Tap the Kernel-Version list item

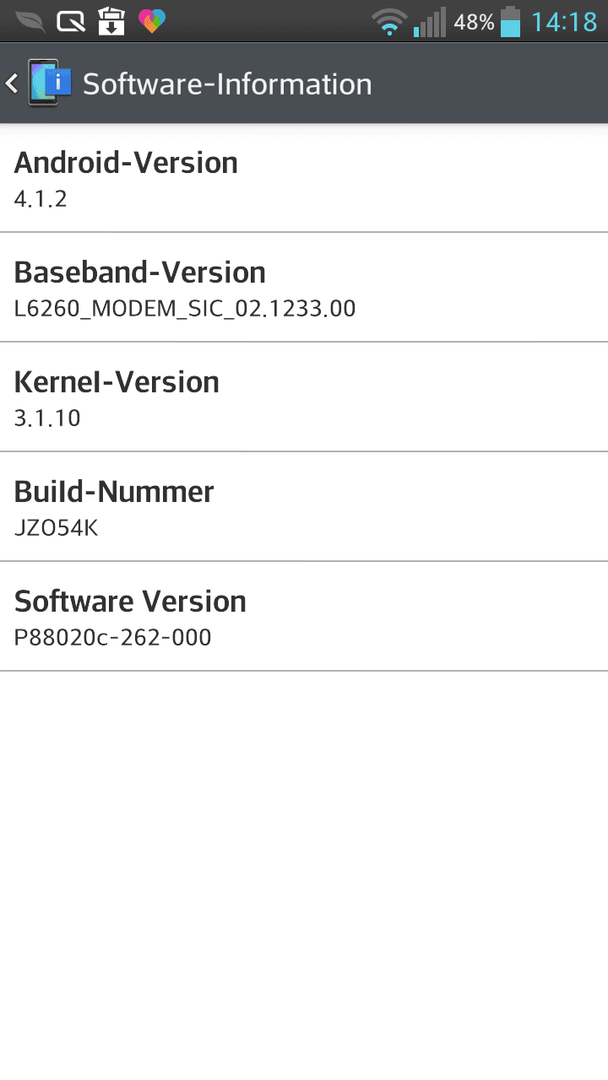(x=304, y=397)
